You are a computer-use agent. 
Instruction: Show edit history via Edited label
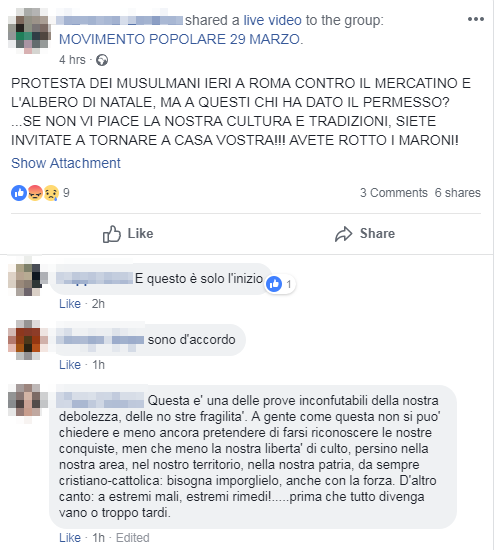click(133, 538)
